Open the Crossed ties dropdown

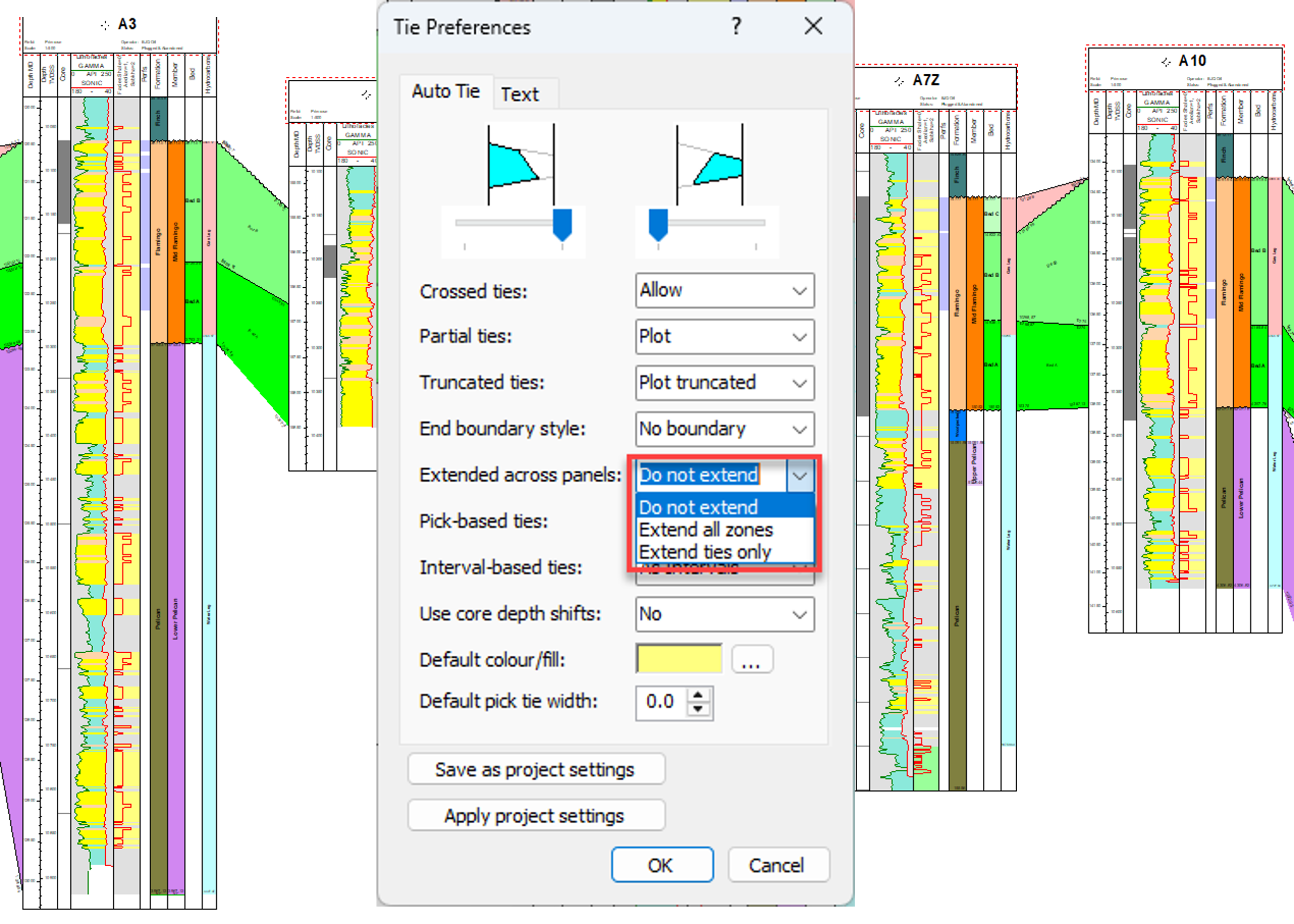coord(725,291)
